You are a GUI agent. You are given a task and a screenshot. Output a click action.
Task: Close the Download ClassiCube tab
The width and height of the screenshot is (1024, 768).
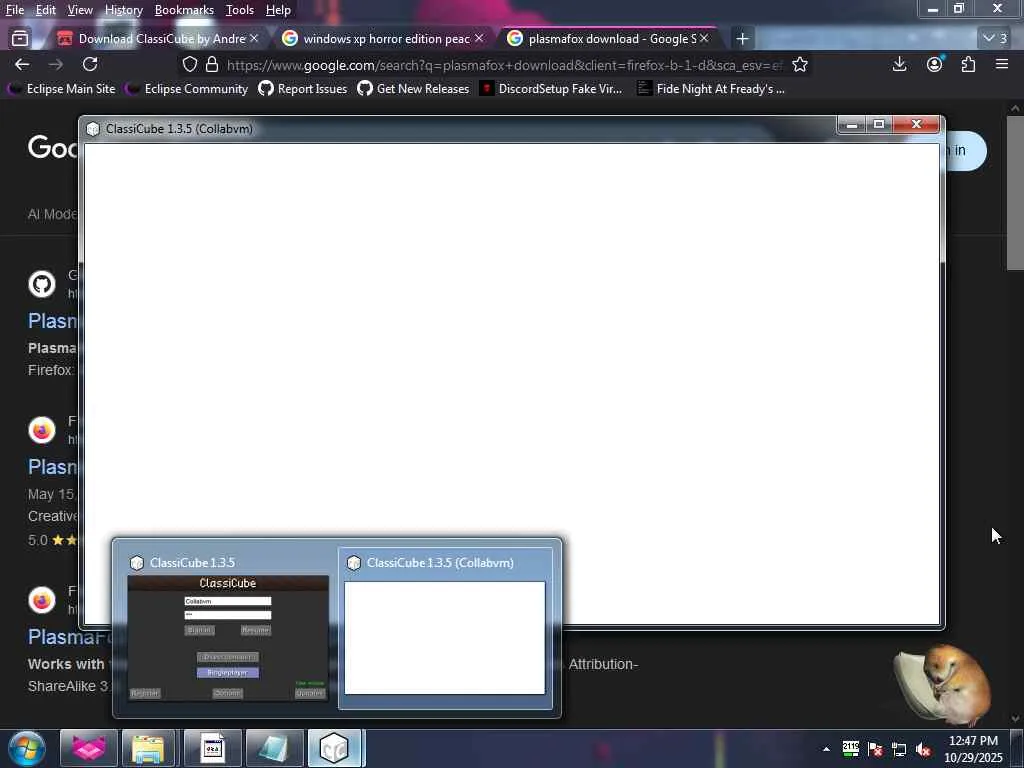(x=254, y=39)
